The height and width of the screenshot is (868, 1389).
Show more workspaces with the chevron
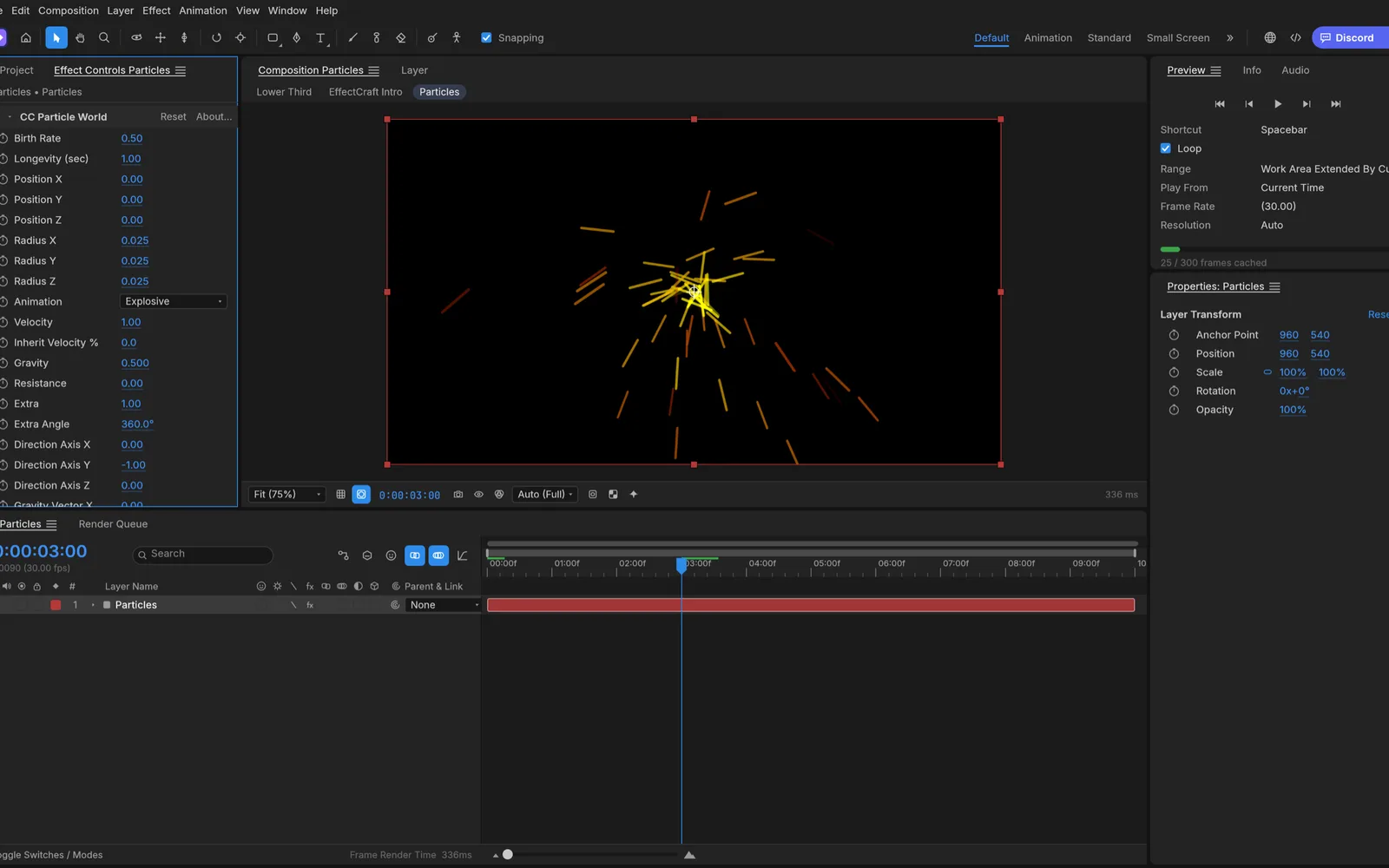tap(1229, 38)
